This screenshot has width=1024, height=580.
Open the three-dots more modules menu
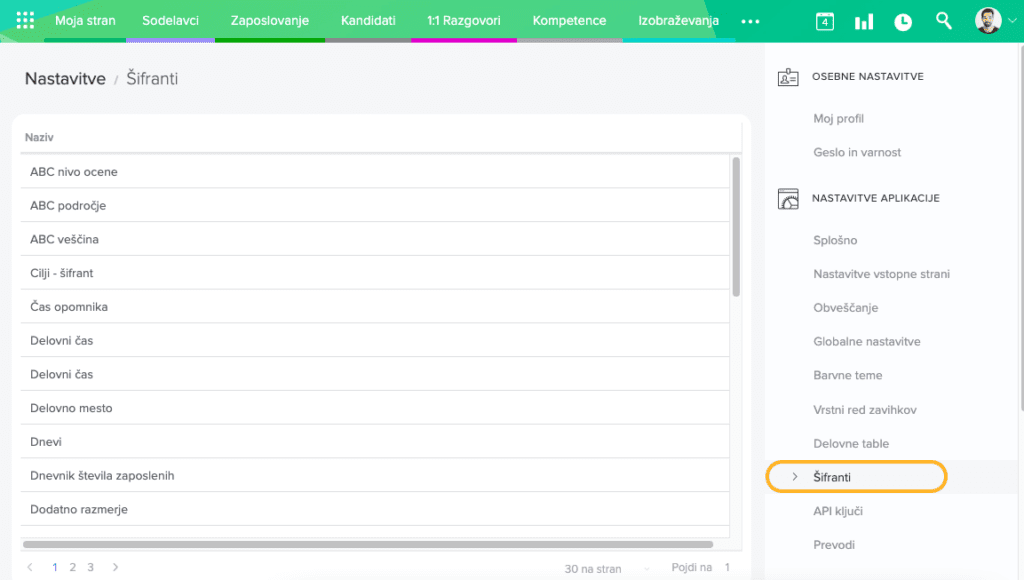click(x=750, y=21)
